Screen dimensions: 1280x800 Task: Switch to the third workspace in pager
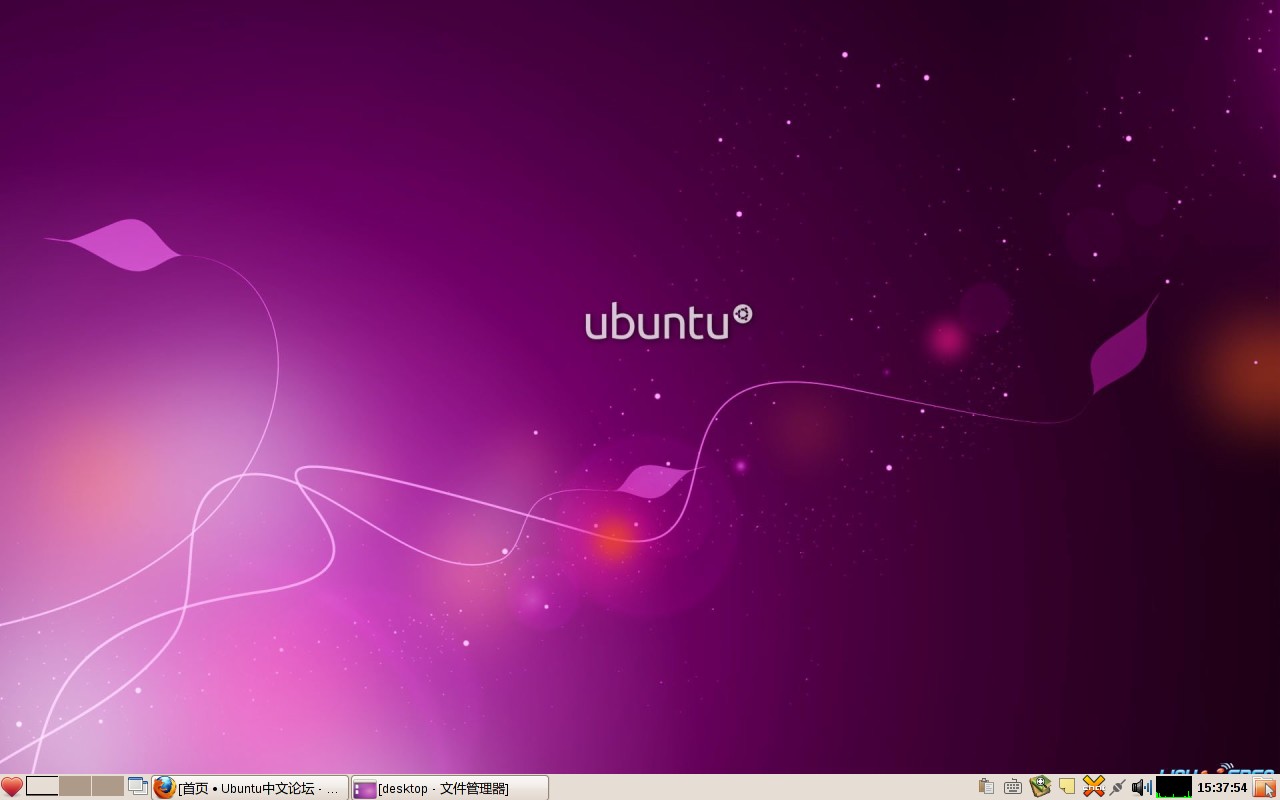[x=108, y=787]
